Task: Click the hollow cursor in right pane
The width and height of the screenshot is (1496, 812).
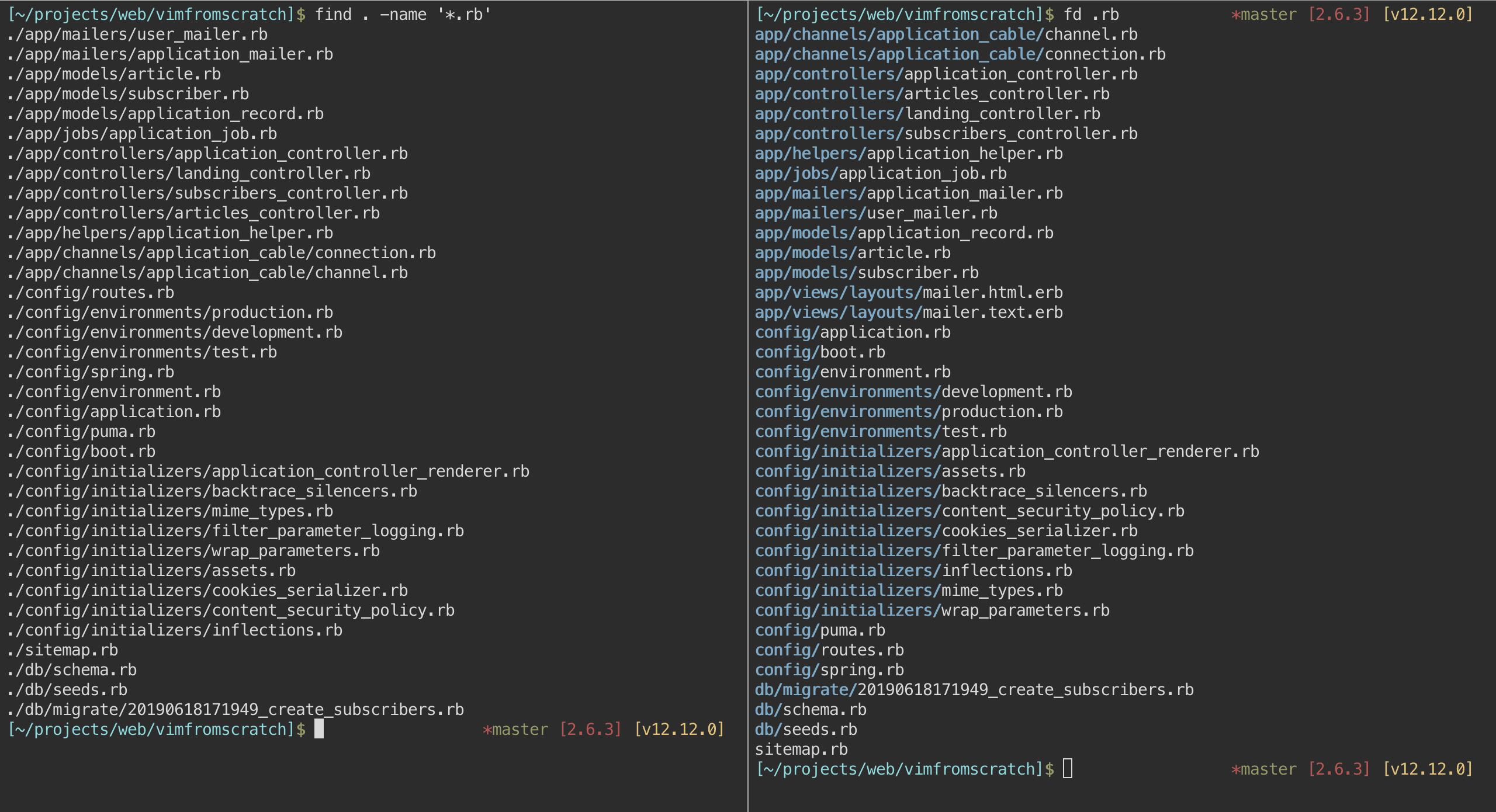Action: click(x=1067, y=769)
